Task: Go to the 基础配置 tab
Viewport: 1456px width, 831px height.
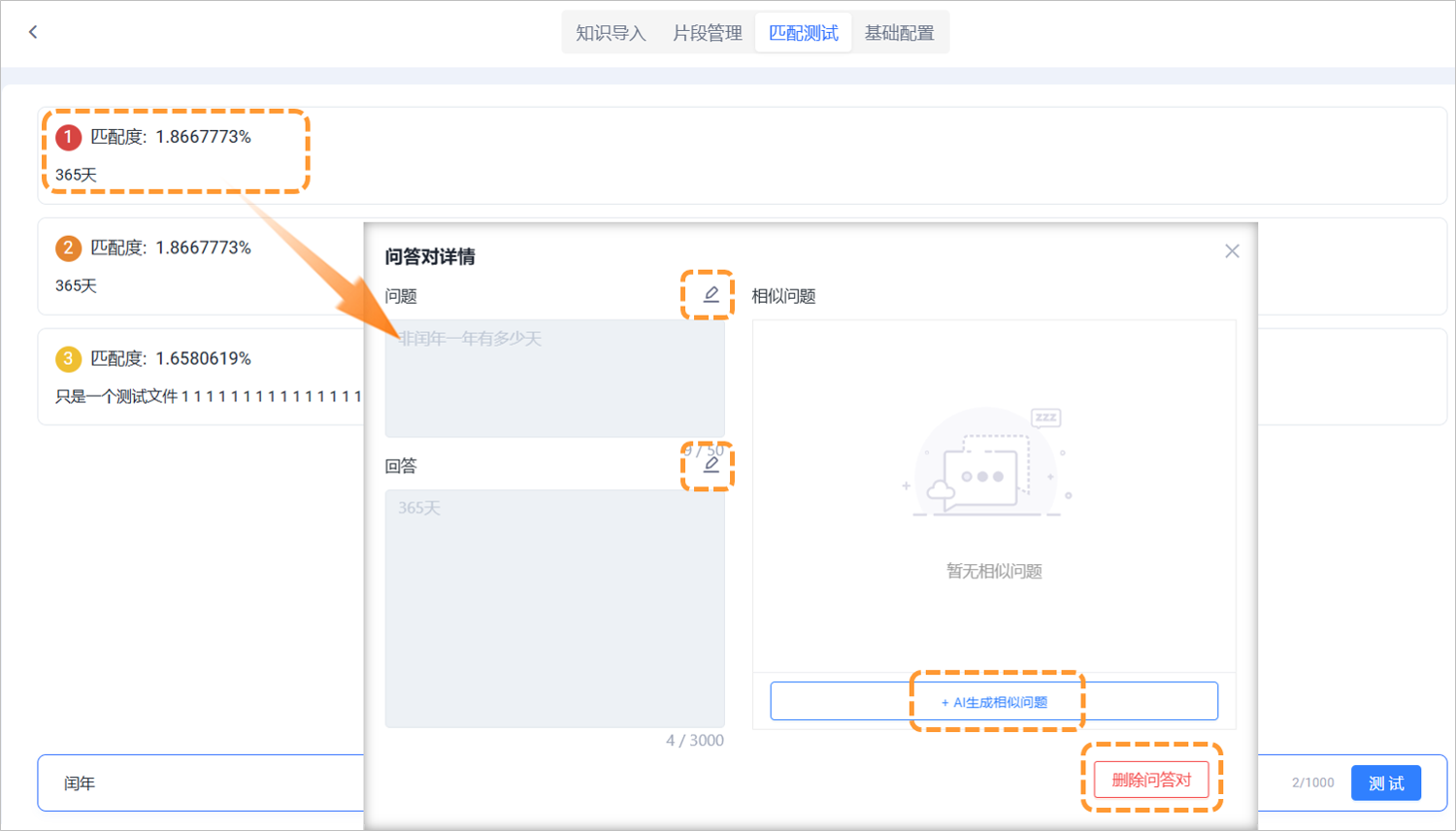Action: pyautogui.click(x=899, y=33)
